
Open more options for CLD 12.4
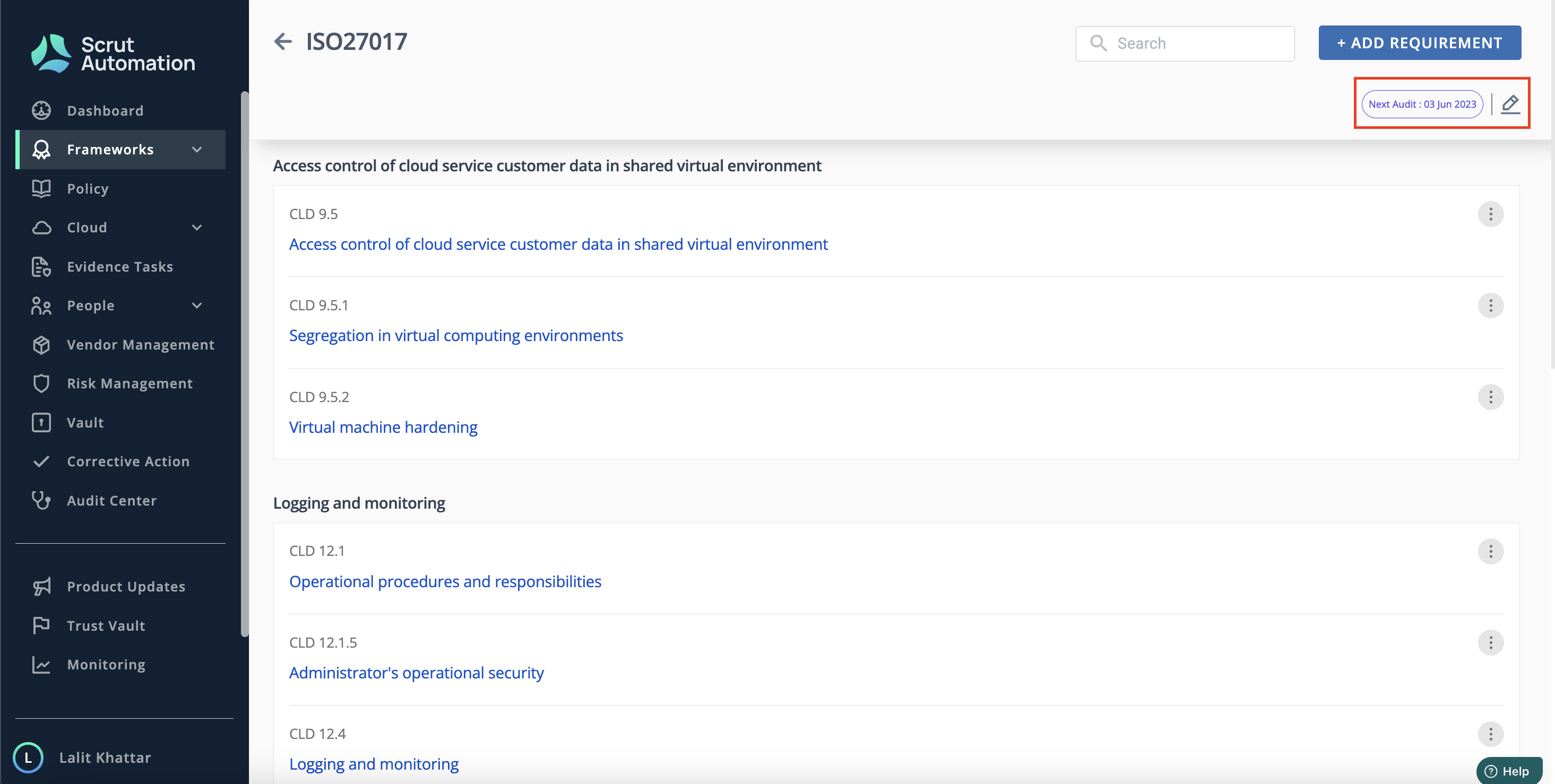point(1490,734)
